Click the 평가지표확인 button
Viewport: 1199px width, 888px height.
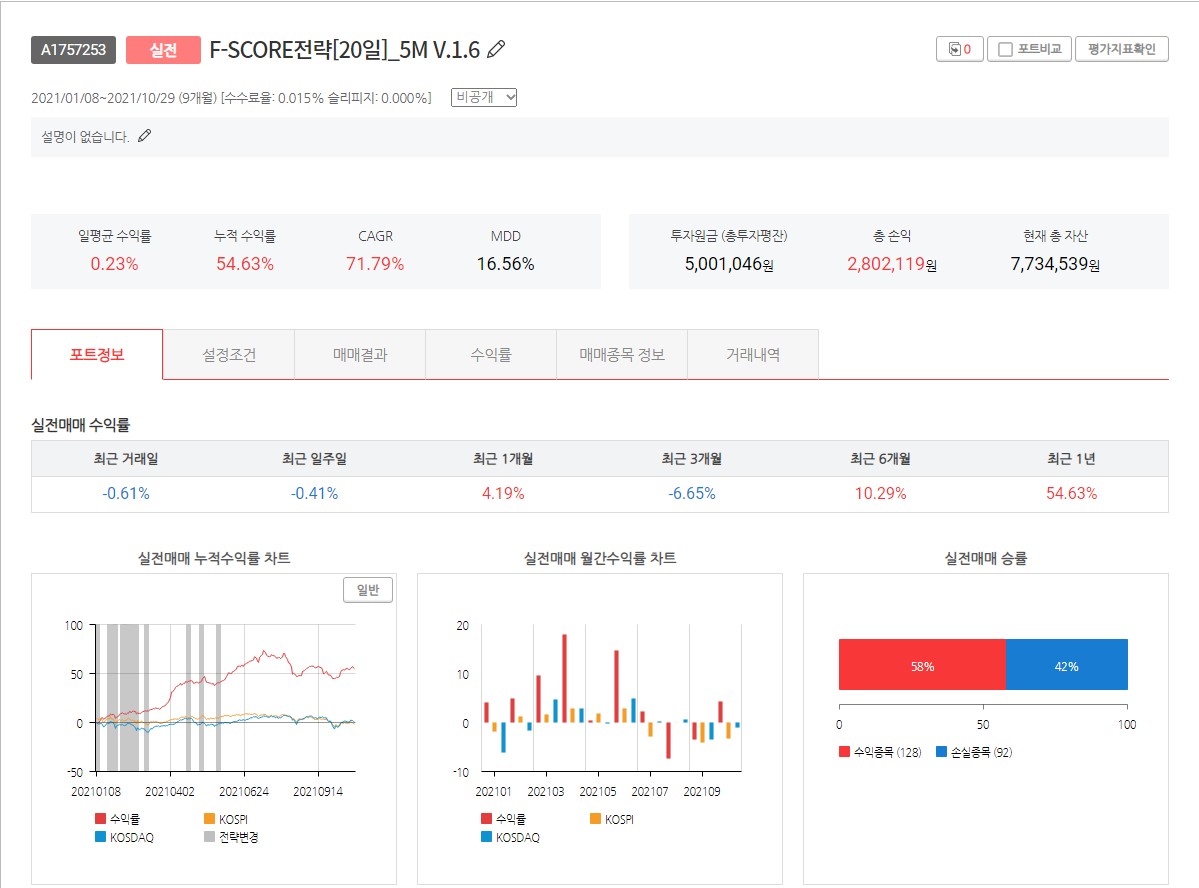[x=1121, y=49]
